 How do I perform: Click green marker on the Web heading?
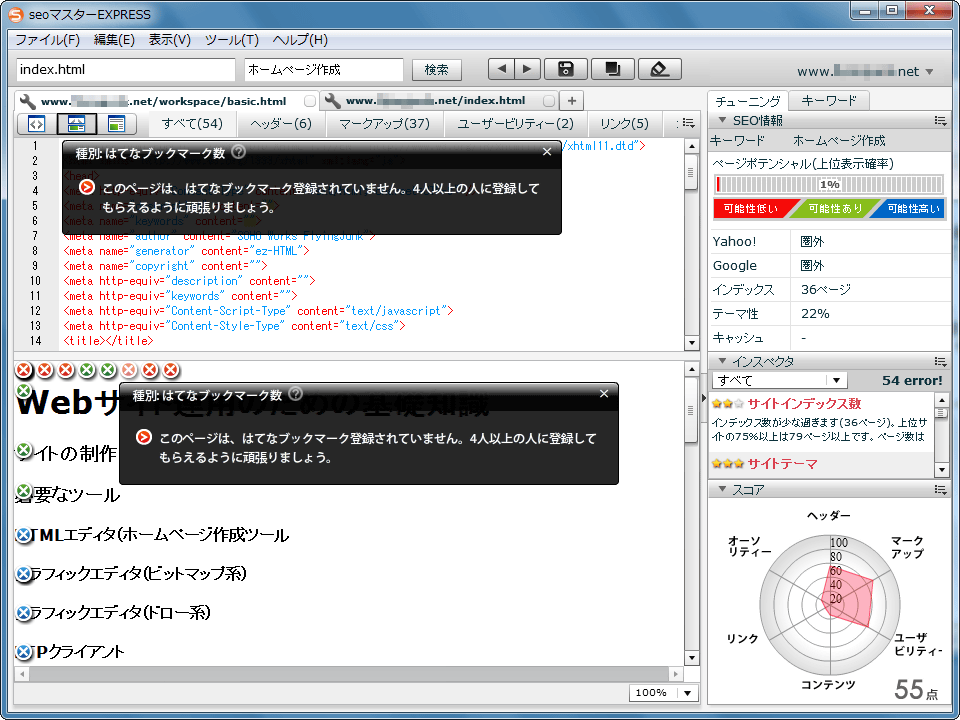pyautogui.click(x=23, y=391)
